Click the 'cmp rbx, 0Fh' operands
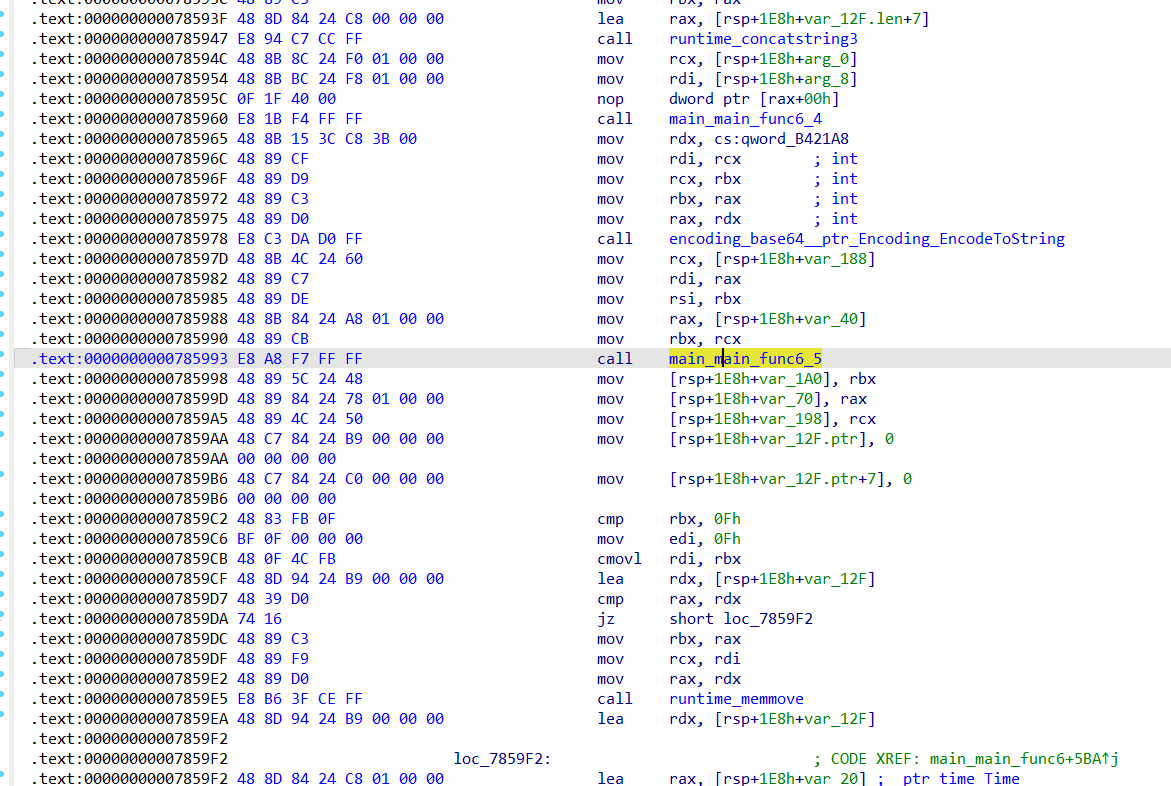 [x=705, y=519]
